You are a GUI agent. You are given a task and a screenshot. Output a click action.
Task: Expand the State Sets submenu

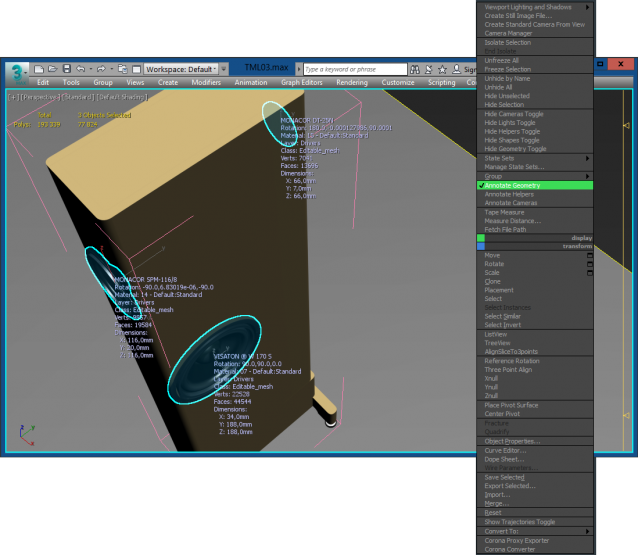pos(535,158)
